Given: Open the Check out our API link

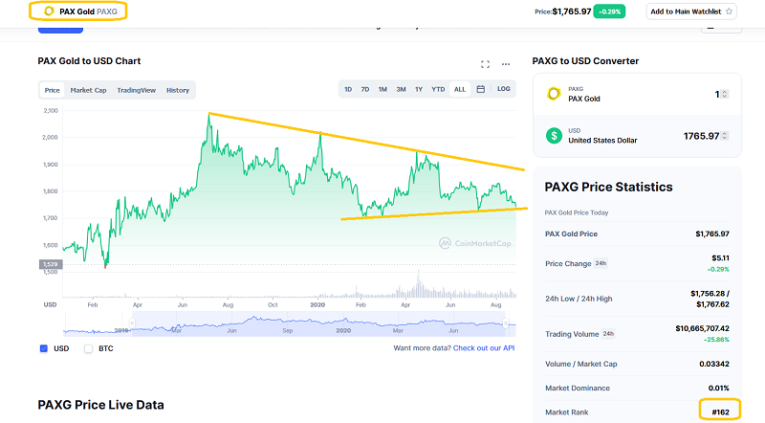Looking at the screenshot, I should [483, 348].
